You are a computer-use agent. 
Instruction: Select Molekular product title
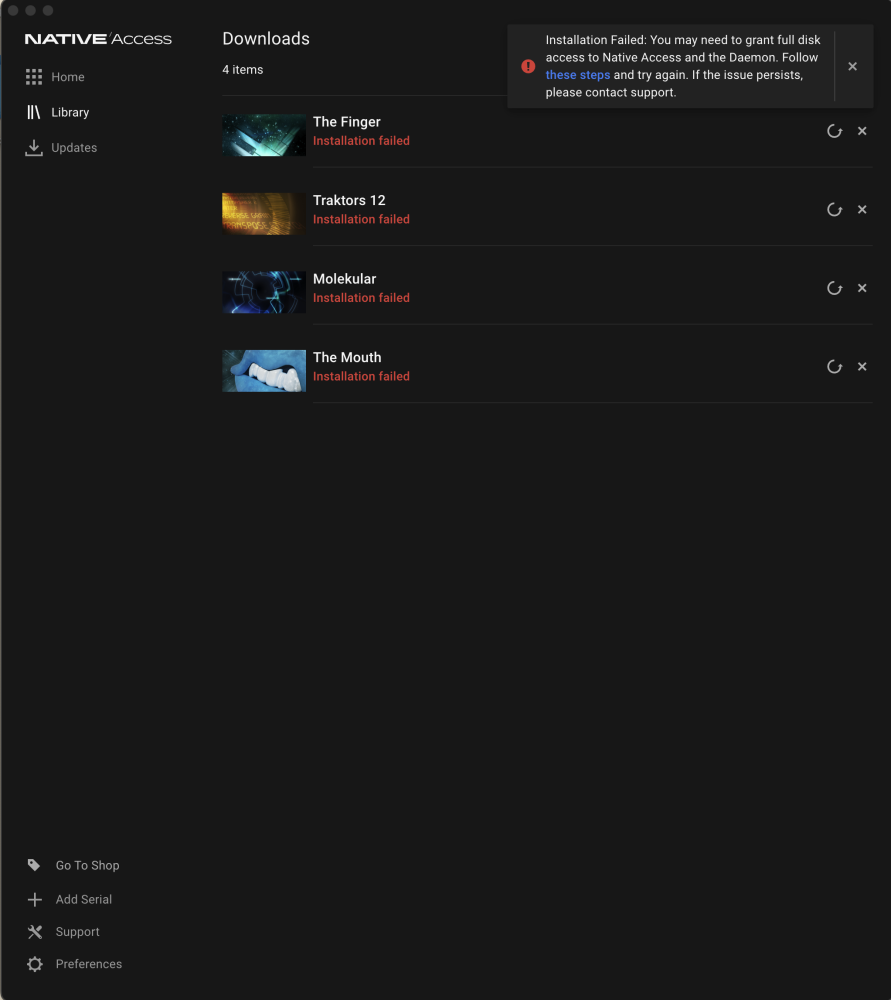344,279
